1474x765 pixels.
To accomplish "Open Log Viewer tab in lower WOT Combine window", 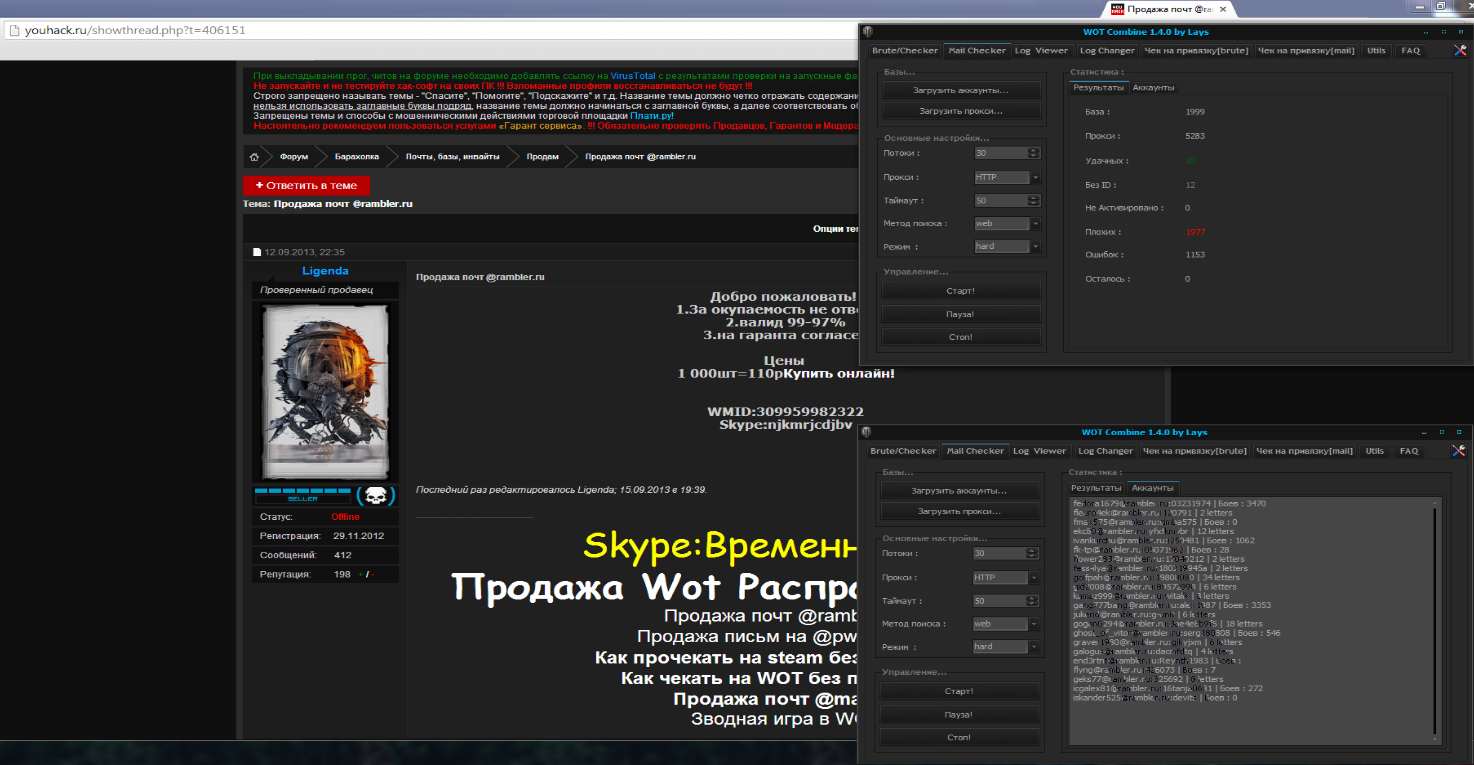I will (1039, 451).
